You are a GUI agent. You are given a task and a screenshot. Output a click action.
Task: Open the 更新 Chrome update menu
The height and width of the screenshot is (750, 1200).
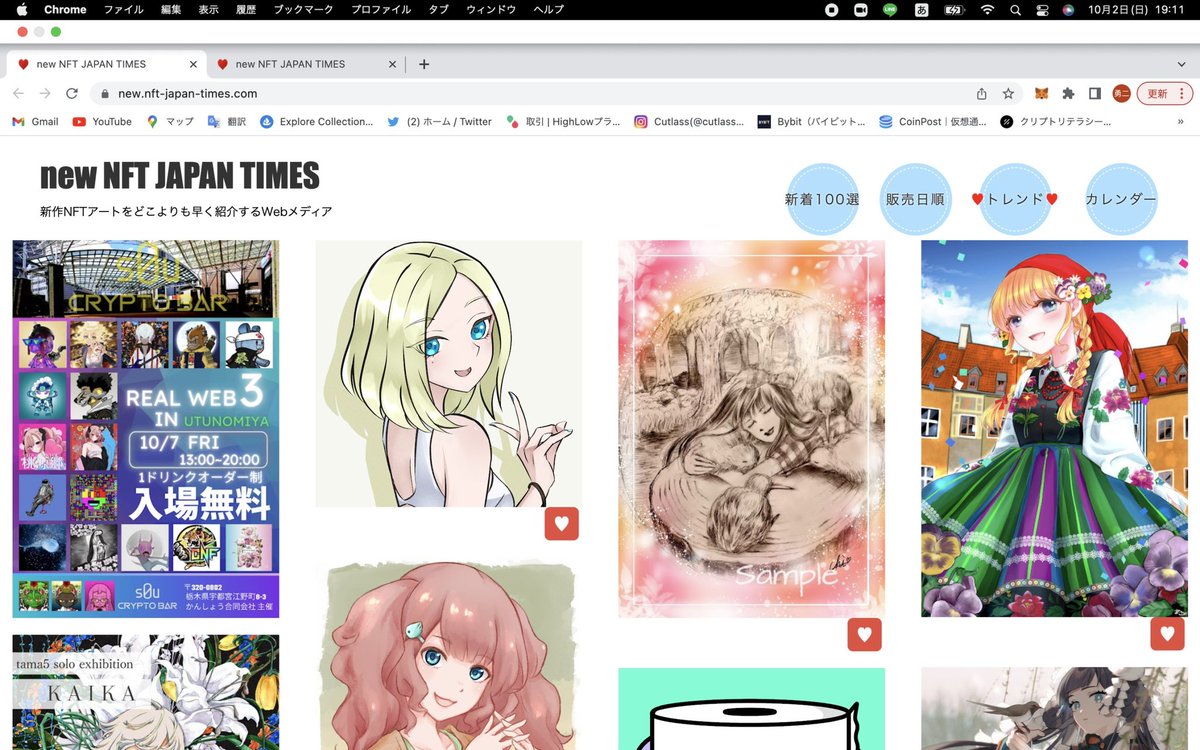[x=1165, y=93]
